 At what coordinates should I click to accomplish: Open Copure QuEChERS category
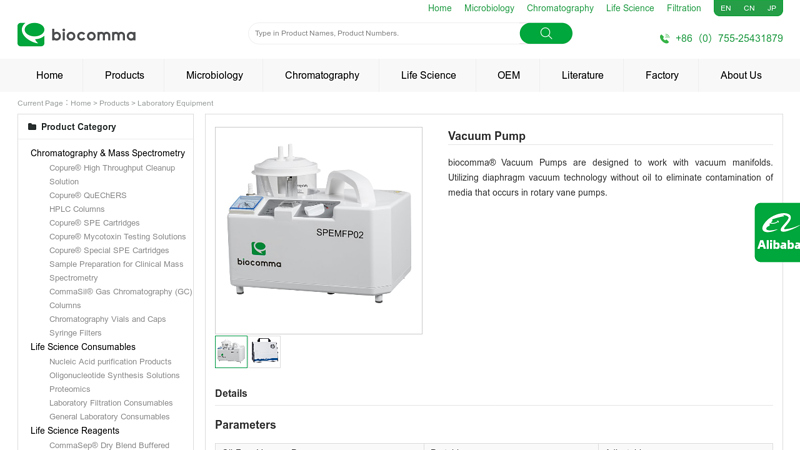pos(88,195)
